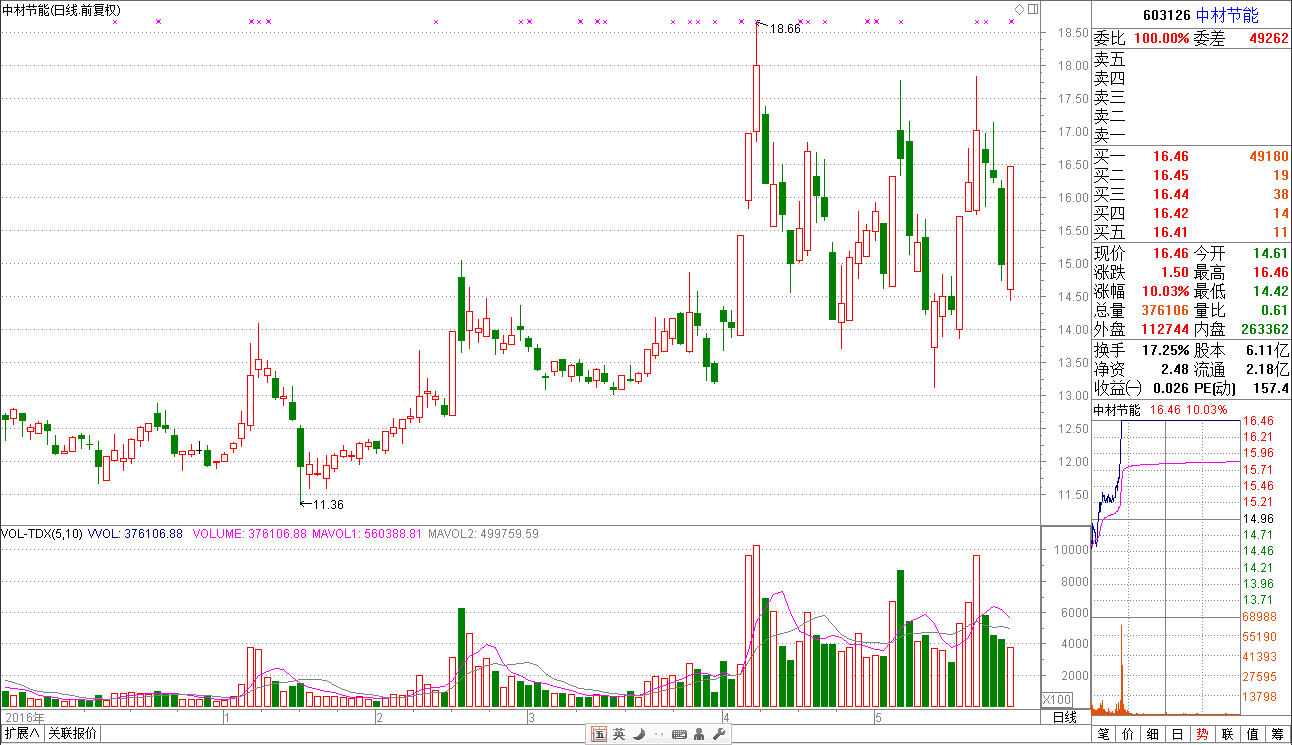1292x745 pixels.
Task: Click the '涨跌' value 1.50
Action: tap(1174, 272)
